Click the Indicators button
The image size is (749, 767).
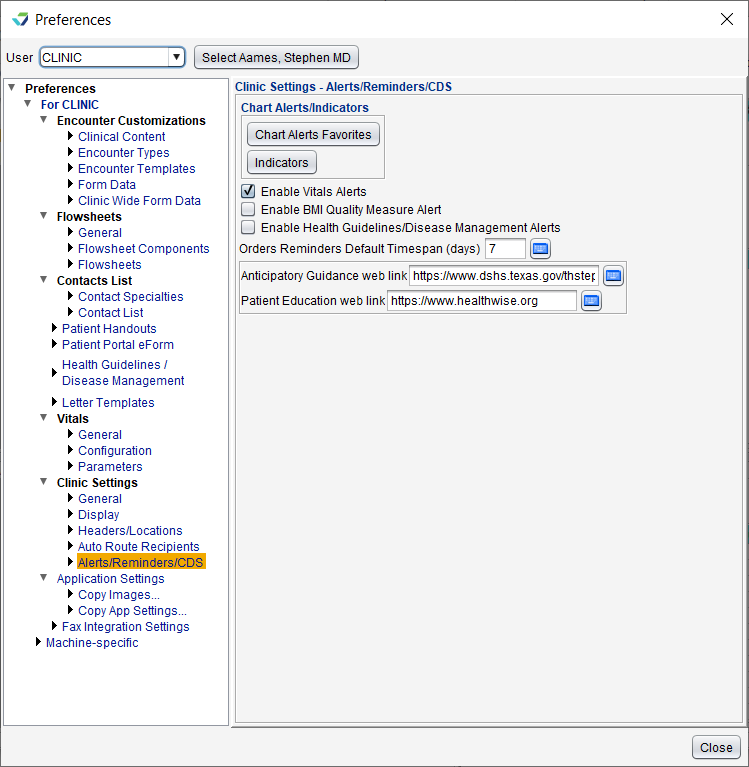point(281,162)
